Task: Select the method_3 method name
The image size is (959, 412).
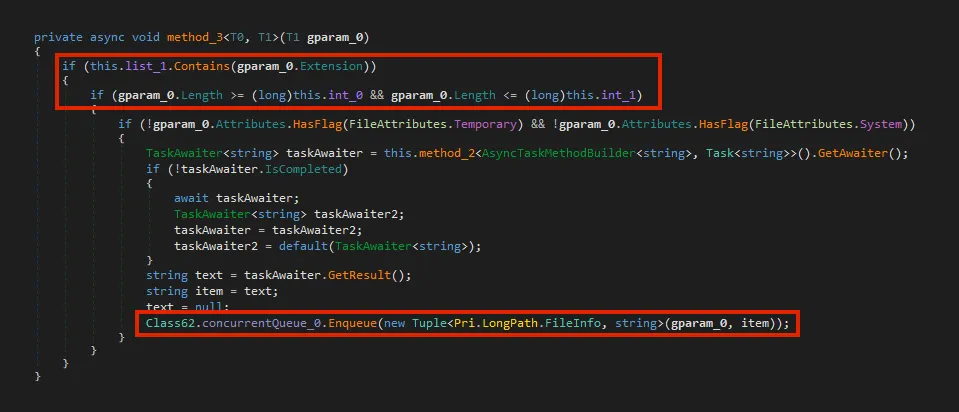Action: [195, 37]
